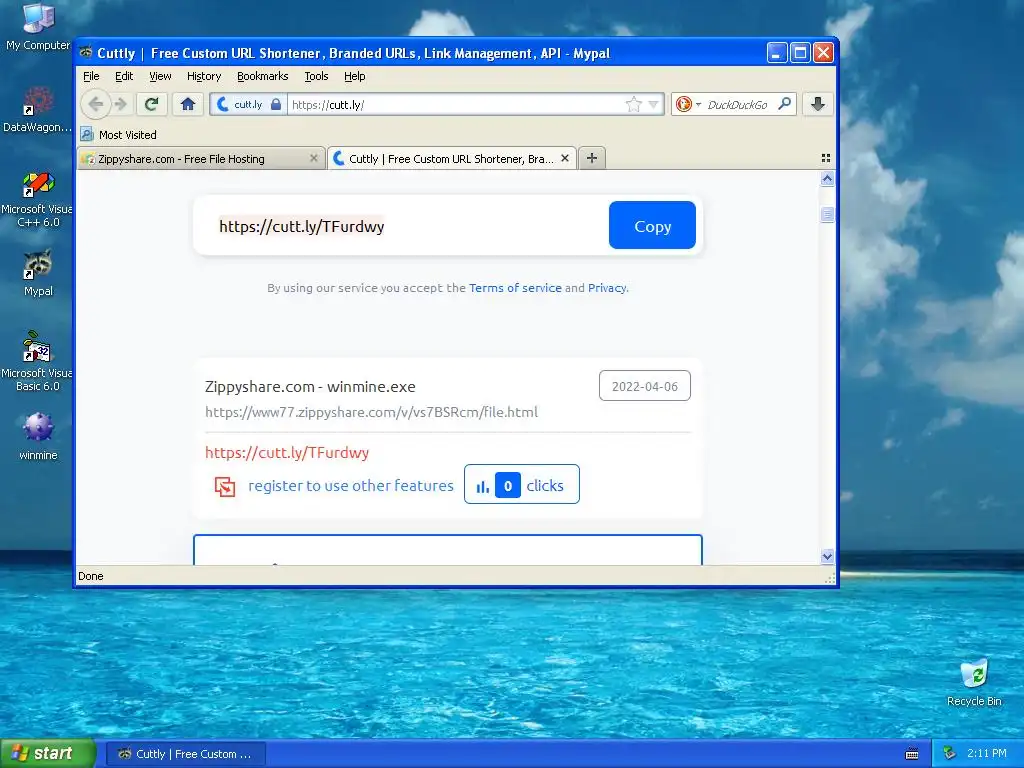Click the page scrollbar down arrow

(827, 556)
